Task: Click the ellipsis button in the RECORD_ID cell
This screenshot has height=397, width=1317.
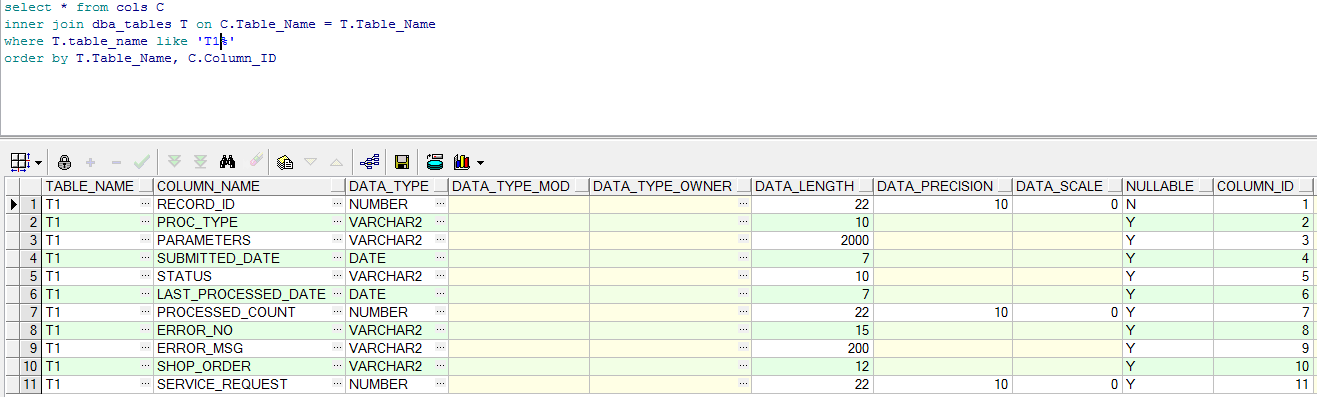Action: 337,204
